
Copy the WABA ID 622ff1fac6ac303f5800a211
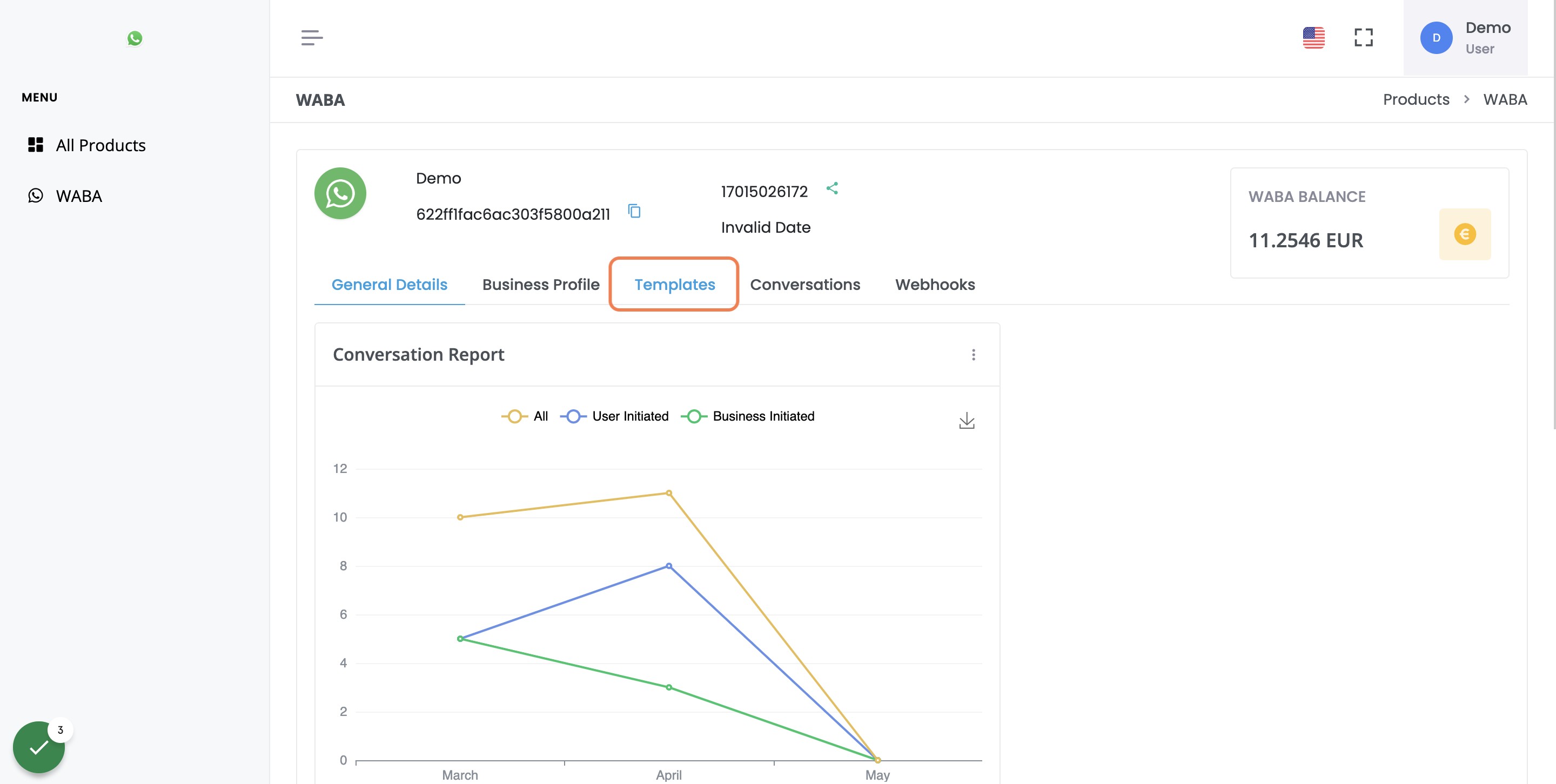pyautogui.click(x=634, y=211)
